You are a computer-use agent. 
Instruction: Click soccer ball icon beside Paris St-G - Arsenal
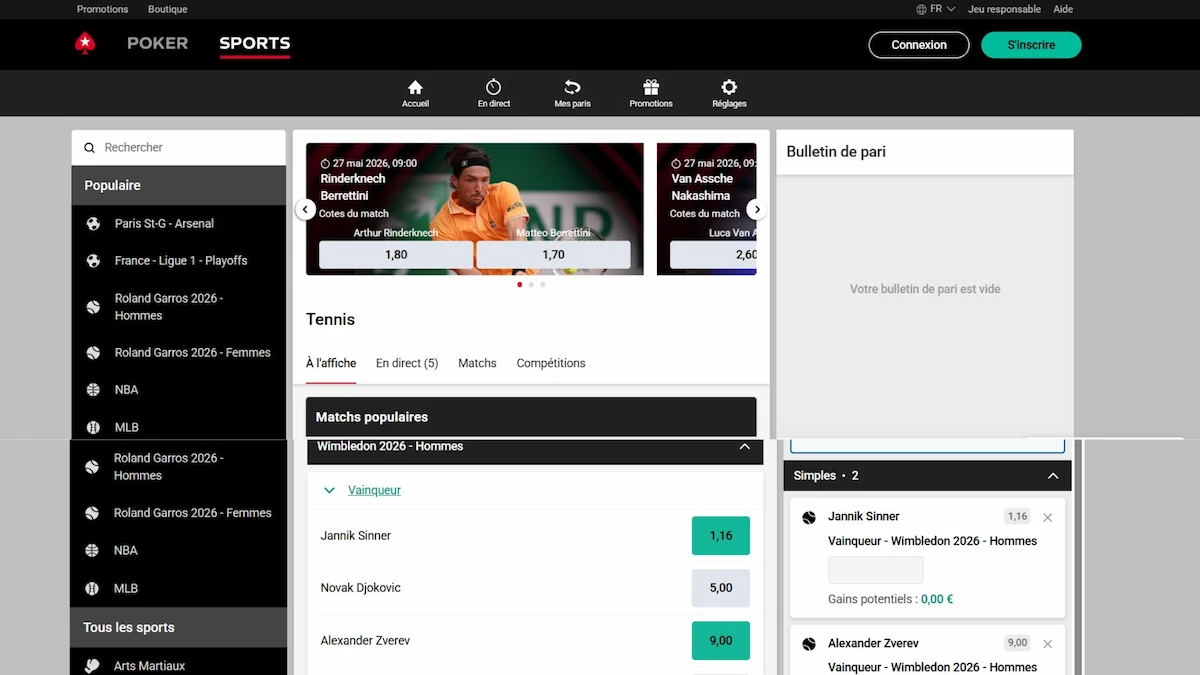click(x=93, y=224)
